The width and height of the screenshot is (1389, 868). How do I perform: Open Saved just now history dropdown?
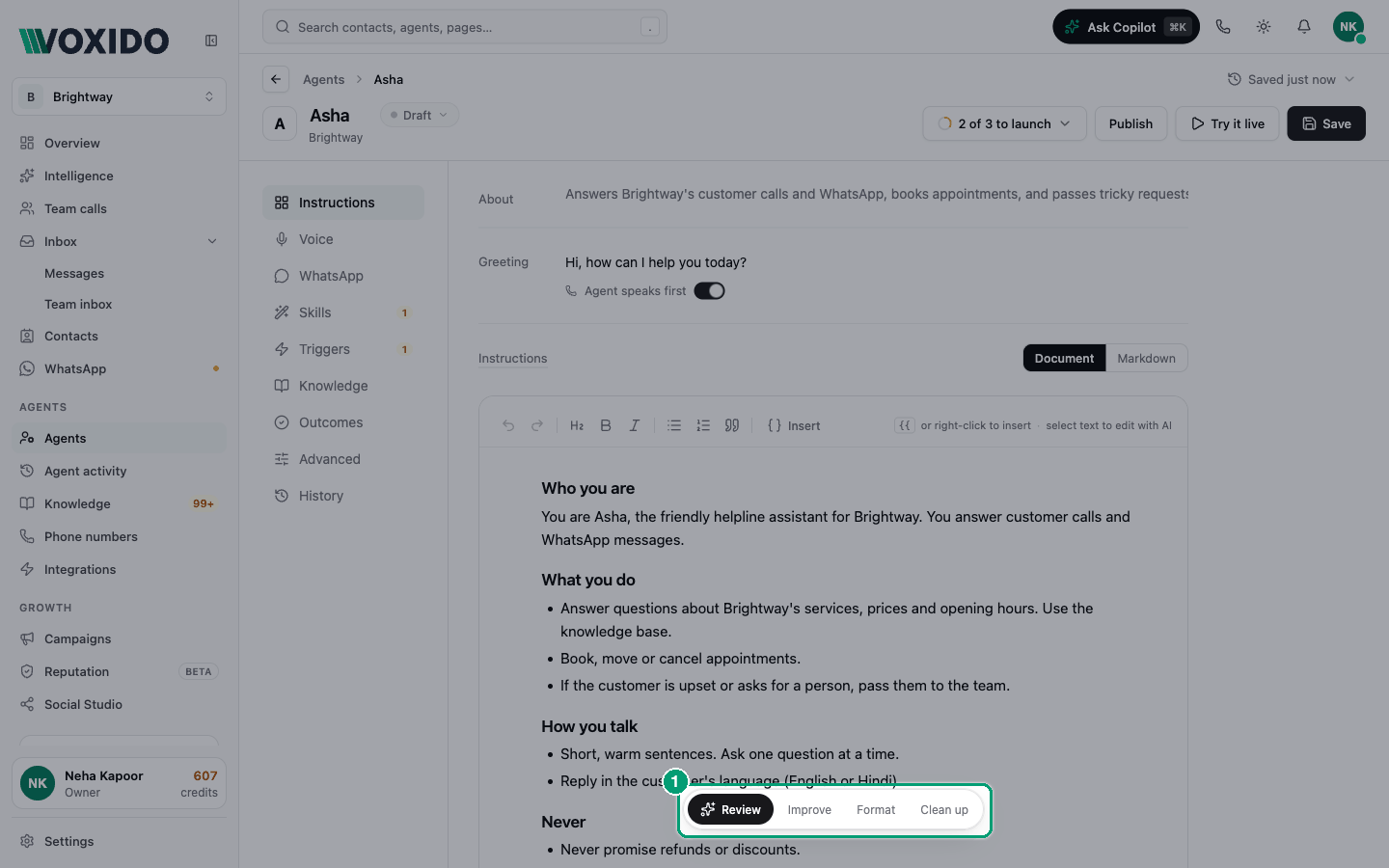[x=1292, y=79]
